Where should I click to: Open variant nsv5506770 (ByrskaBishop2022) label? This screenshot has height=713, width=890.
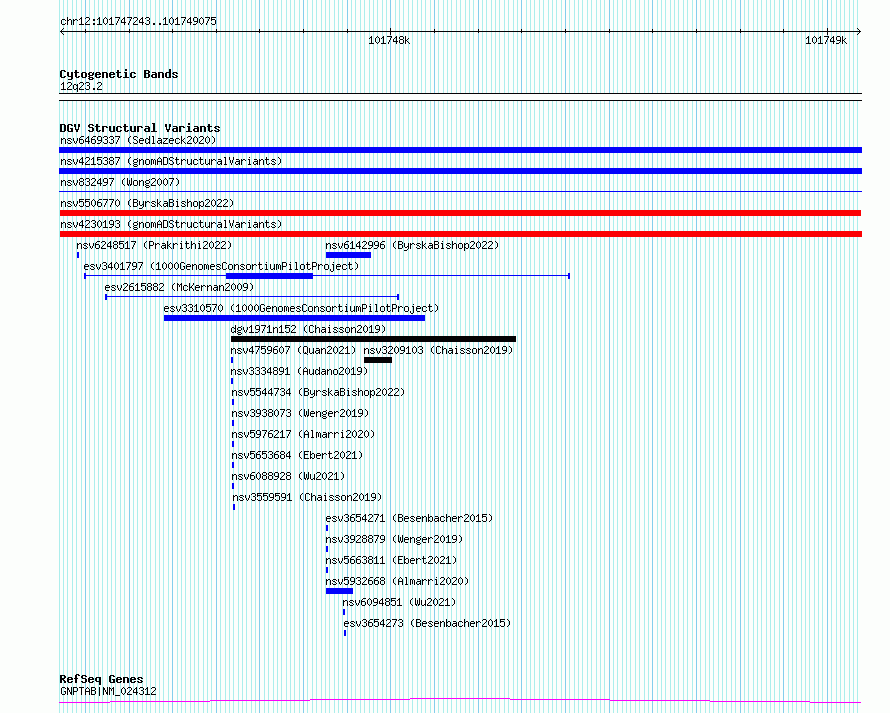147,203
